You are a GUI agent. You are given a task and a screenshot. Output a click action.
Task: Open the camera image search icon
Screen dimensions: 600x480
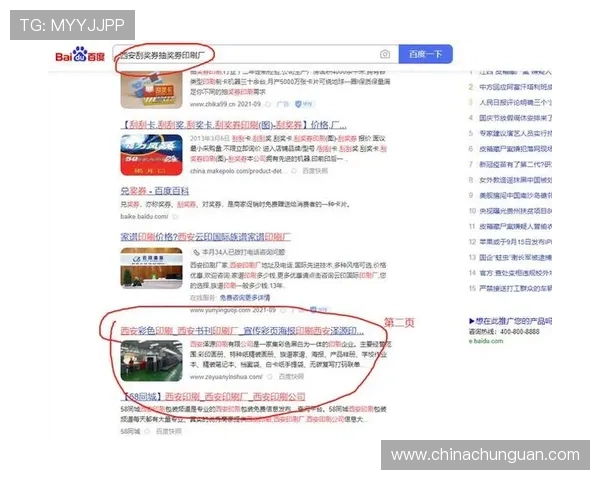(385, 54)
